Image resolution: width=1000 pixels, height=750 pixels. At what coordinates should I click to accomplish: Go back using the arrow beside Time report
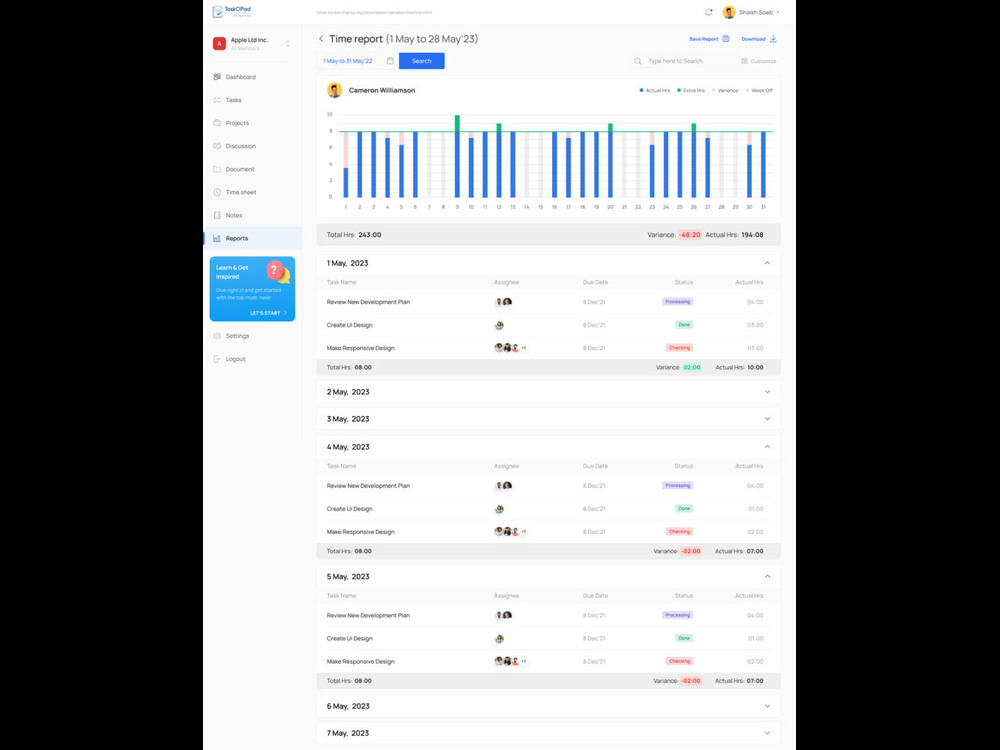pos(321,39)
